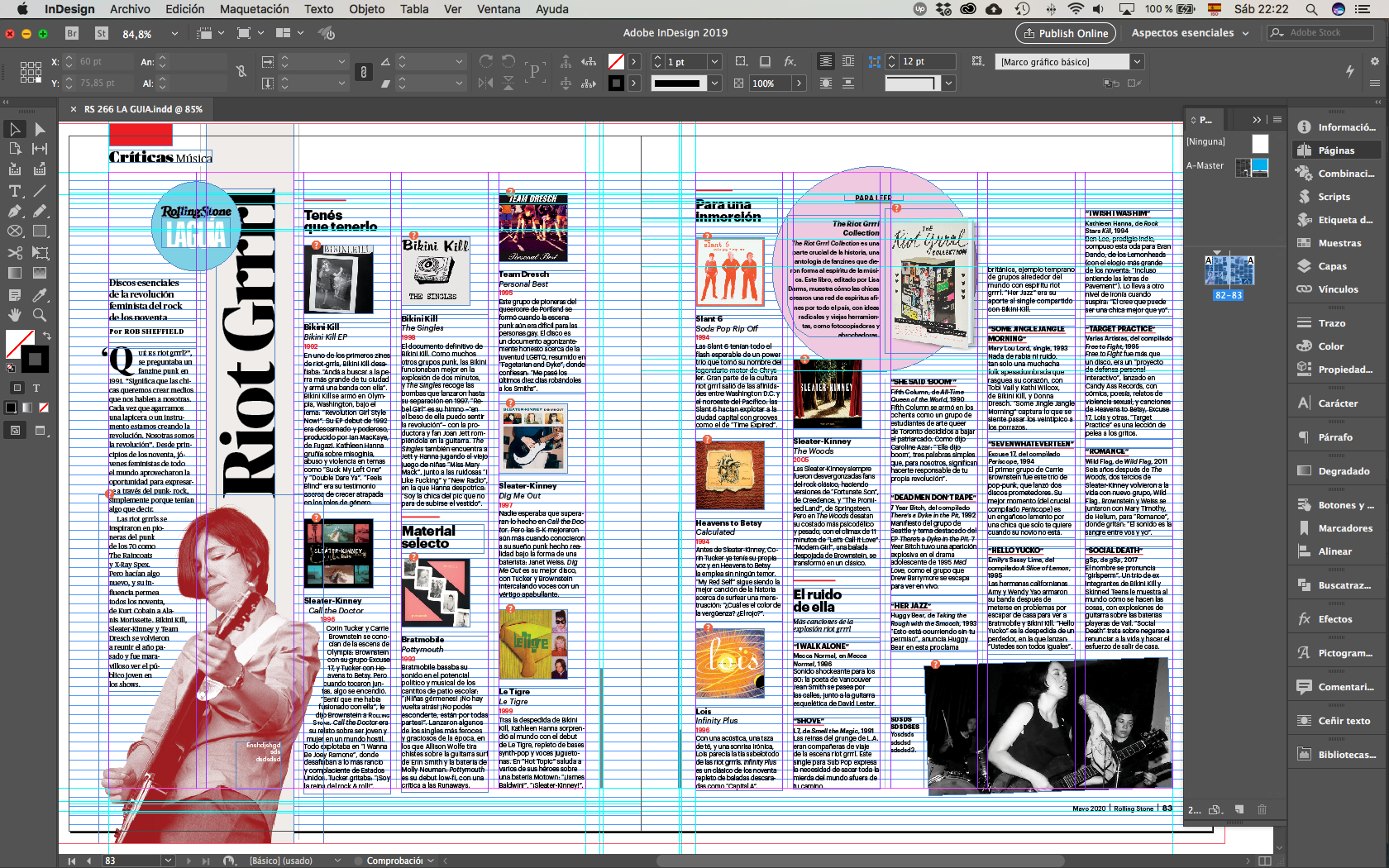Select the Rectangle tool

pyautogui.click(x=40, y=231)
